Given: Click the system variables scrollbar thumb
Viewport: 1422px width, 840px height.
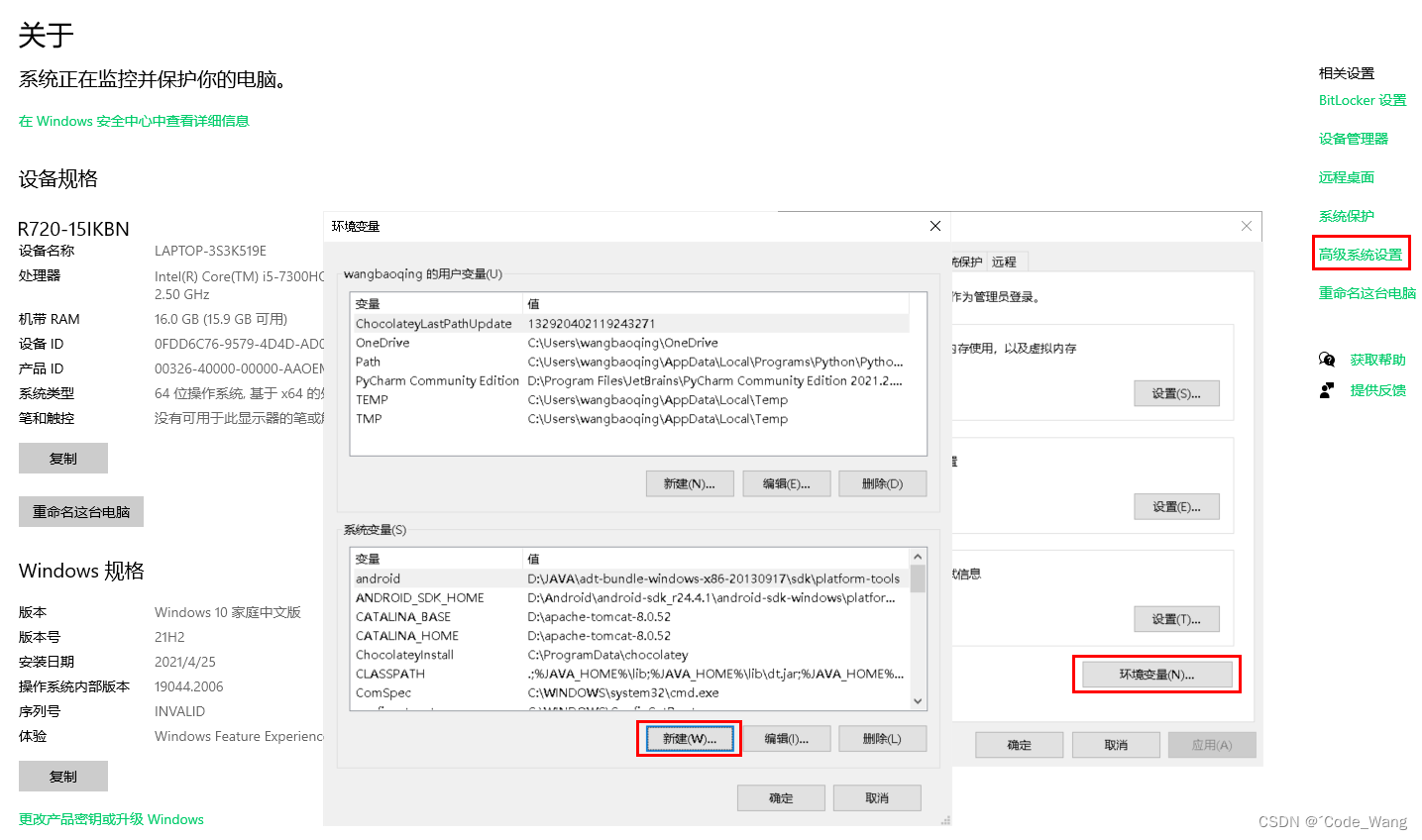Looking at the screenshot, I should coord(918,578).
